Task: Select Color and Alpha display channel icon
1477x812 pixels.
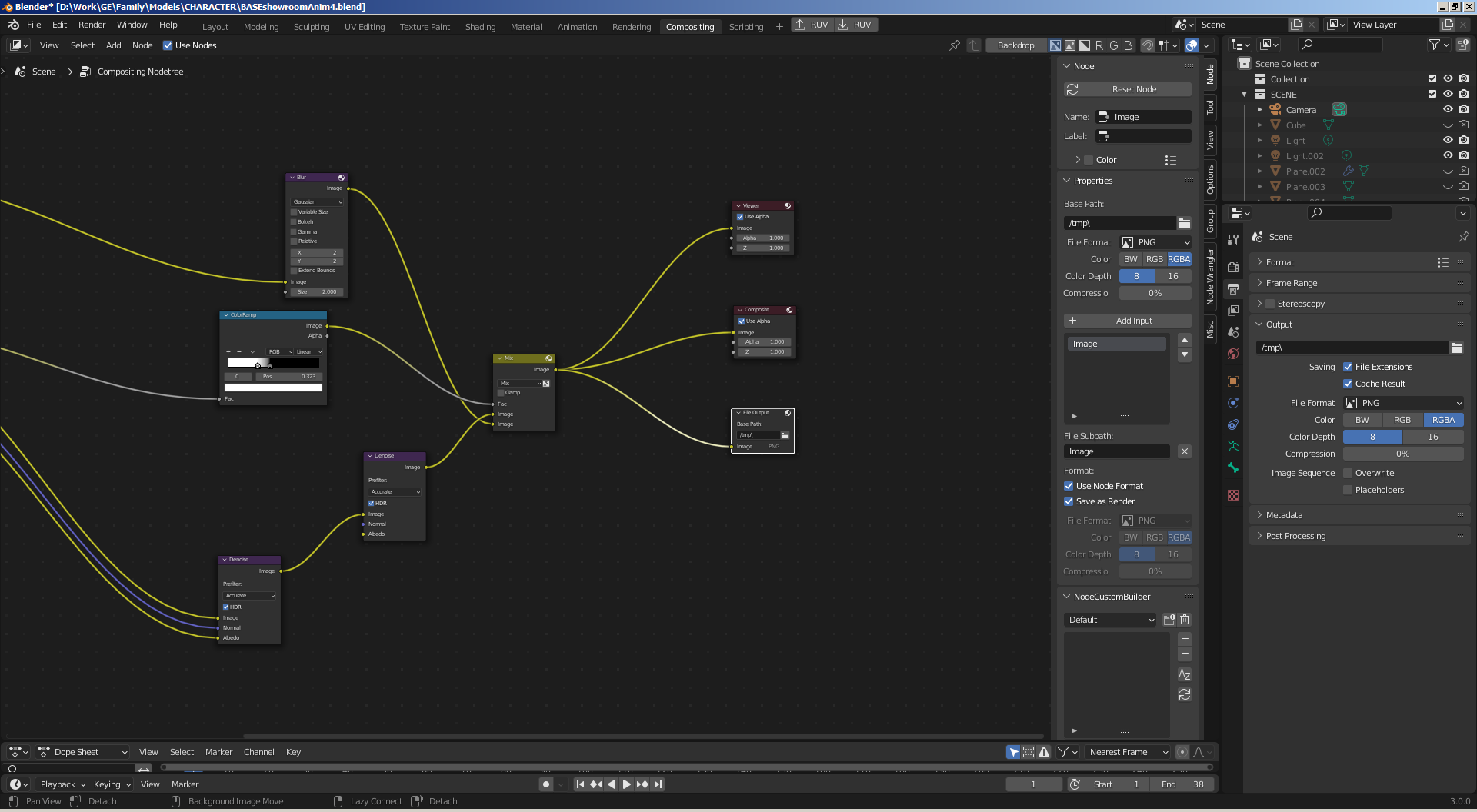Action: click(x=1055, y=45)
